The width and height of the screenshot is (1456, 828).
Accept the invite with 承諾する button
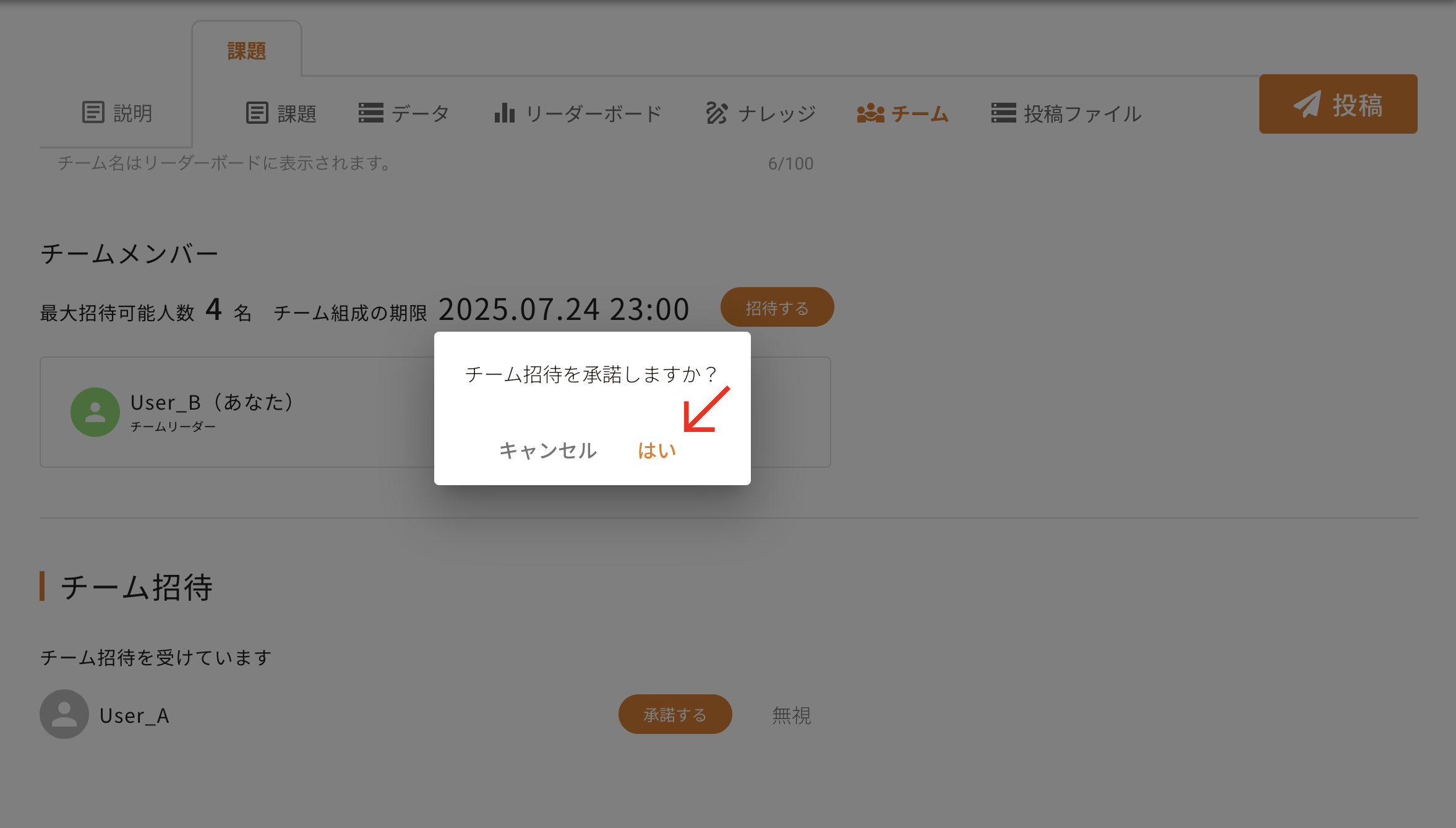675,715
